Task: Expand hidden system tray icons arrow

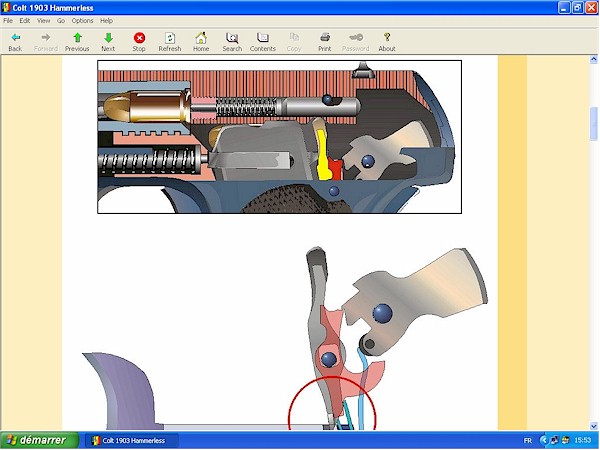Action: (x=543, y=440)
